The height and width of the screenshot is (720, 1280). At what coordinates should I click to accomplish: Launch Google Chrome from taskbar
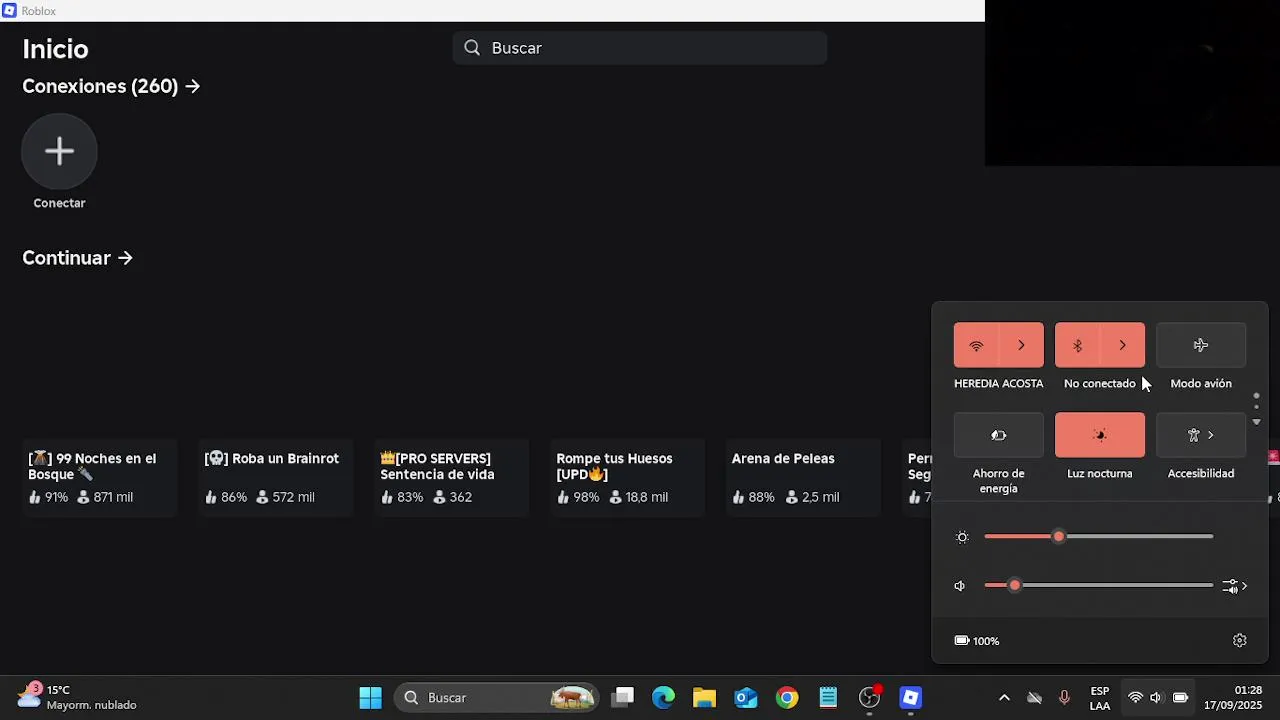(x=787, y=698)
